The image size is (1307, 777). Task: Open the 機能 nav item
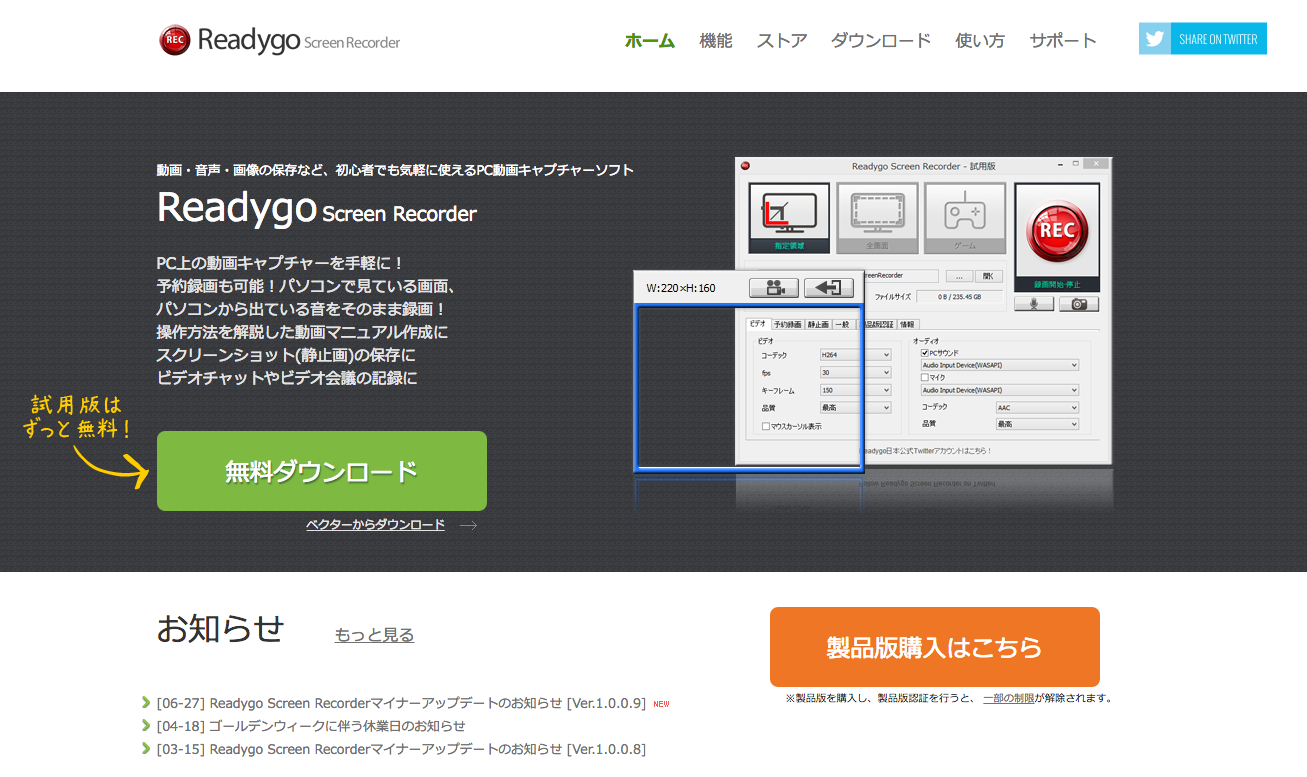(716, 41)
